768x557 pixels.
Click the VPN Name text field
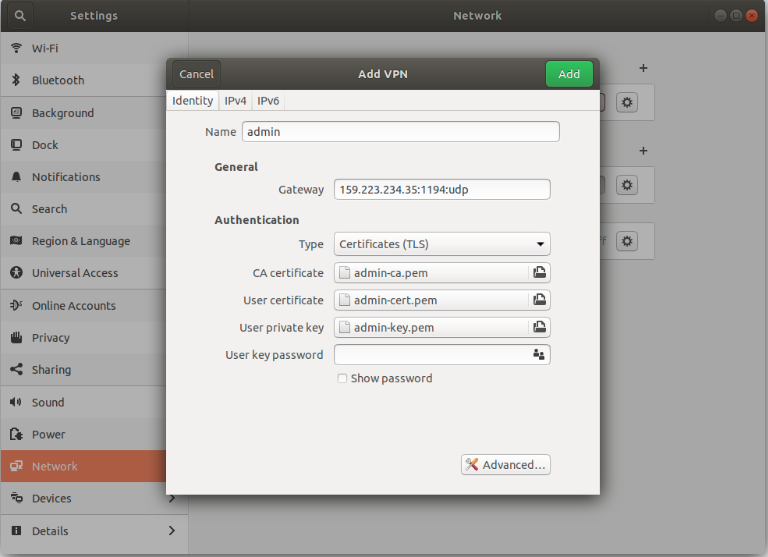pos(400,132)
